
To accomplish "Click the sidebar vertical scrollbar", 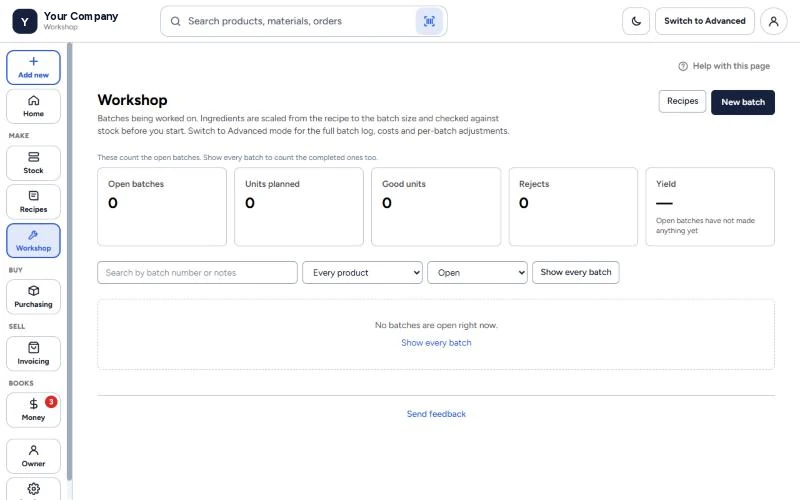I will (69, 261).
